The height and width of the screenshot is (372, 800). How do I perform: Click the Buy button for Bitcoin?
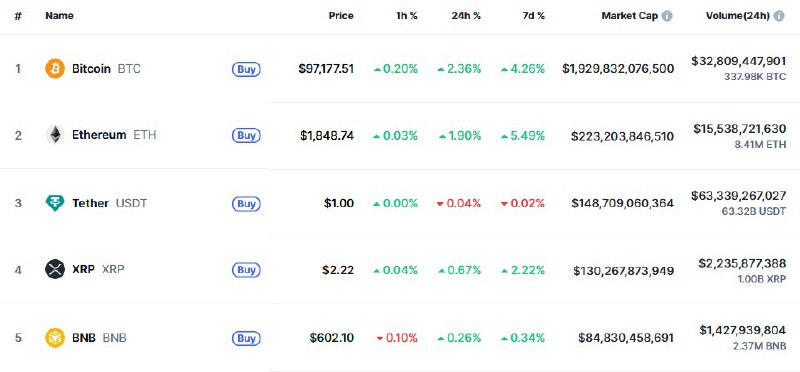point(246,69)
